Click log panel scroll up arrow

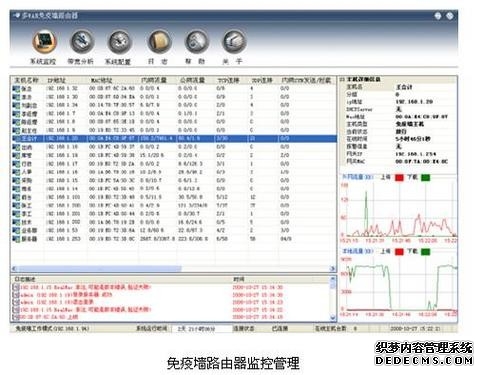point(333,279)
